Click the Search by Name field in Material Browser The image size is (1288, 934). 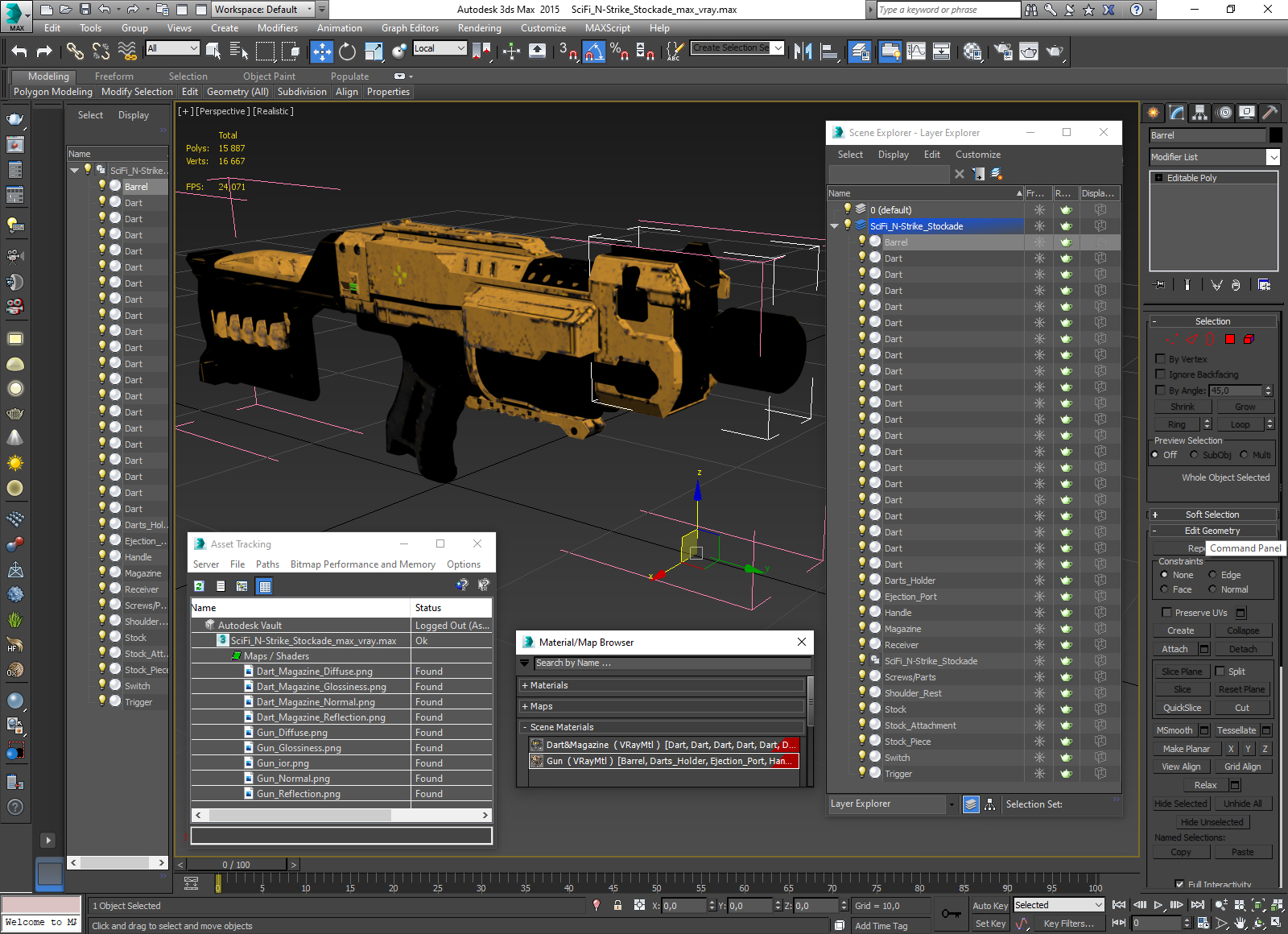[671, 663]
